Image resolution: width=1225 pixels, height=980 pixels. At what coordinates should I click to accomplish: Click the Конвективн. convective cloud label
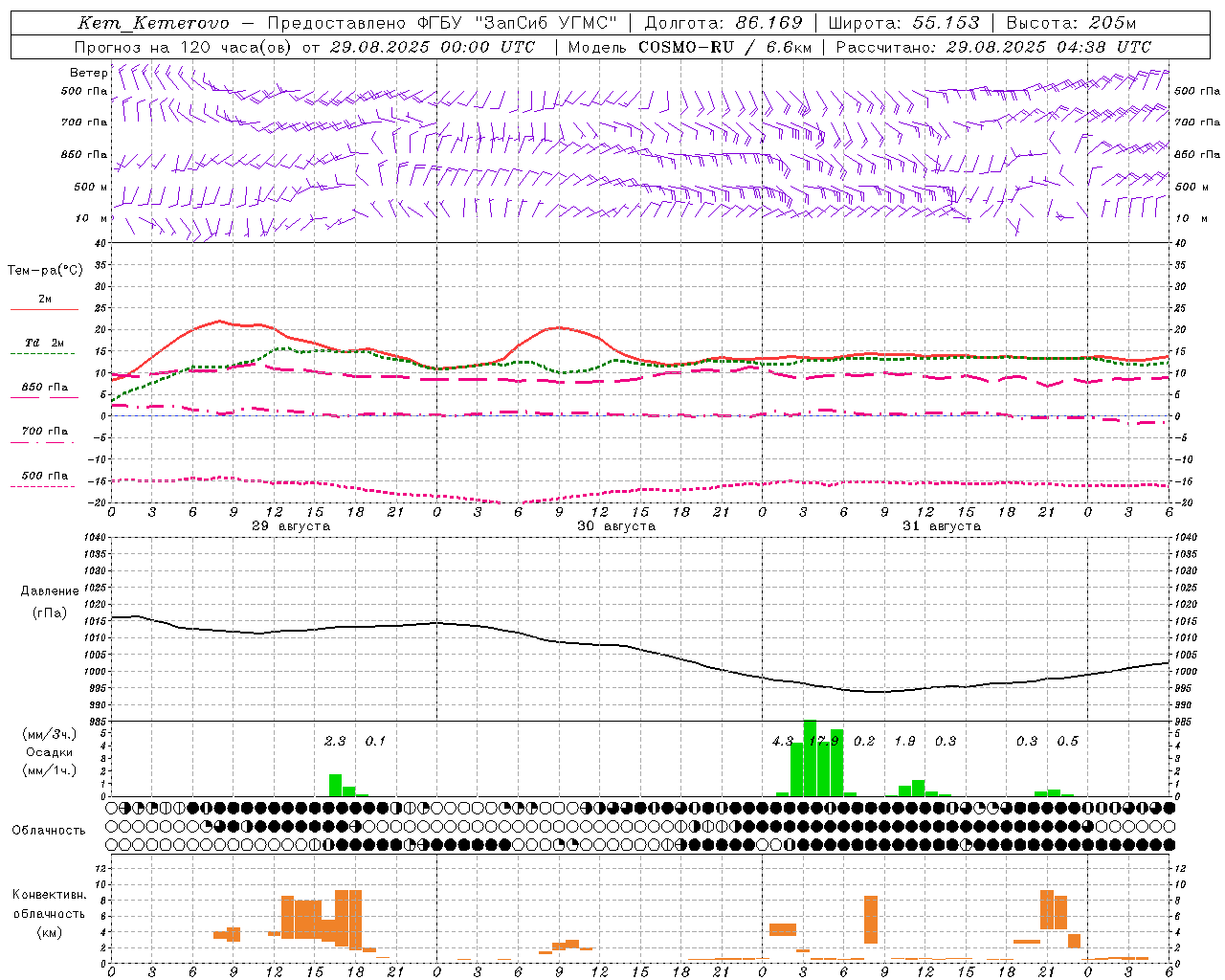[49, 894]
